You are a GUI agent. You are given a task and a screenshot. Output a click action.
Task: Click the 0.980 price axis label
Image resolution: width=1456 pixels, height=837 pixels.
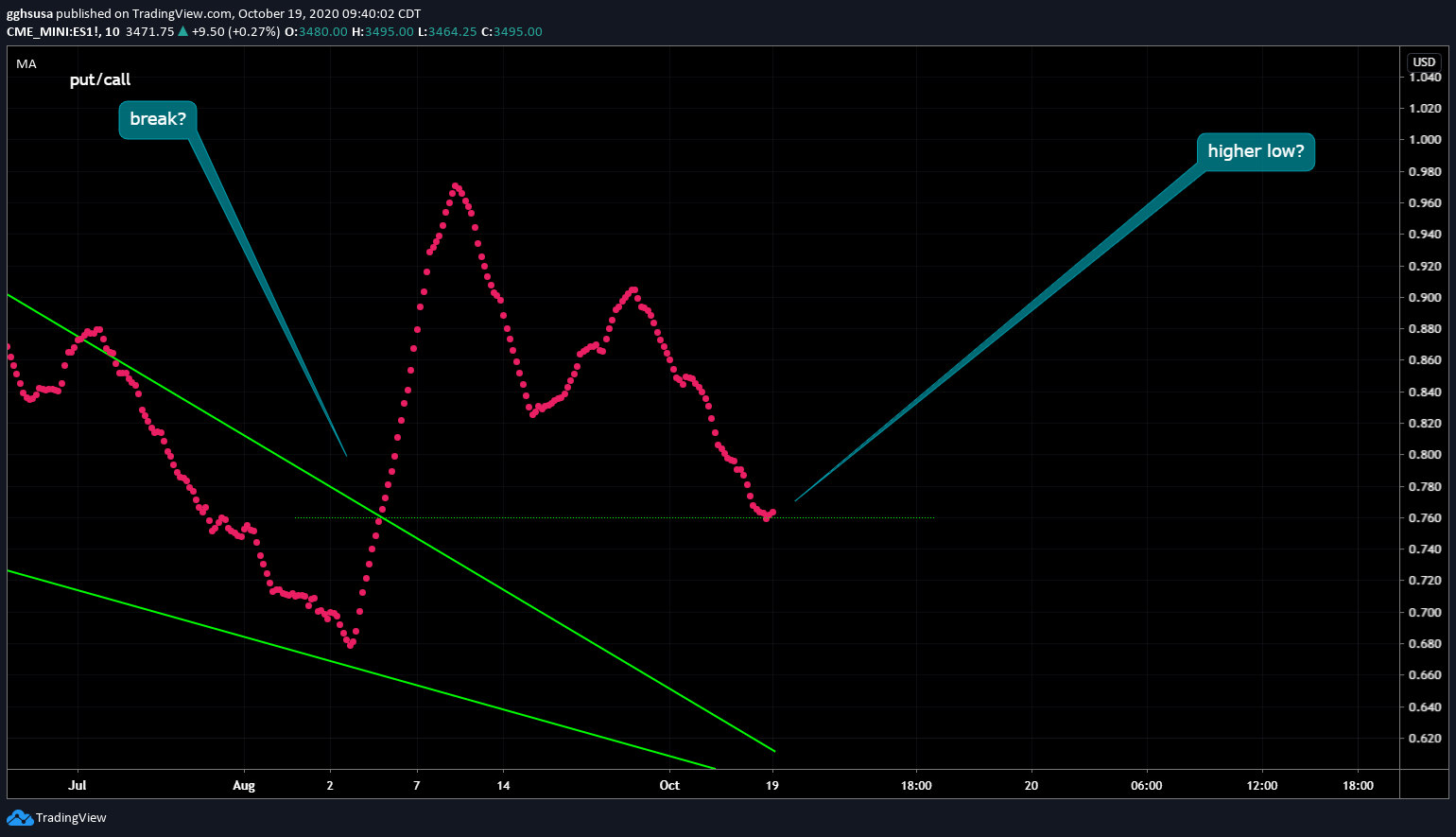tap(1425, 171)
